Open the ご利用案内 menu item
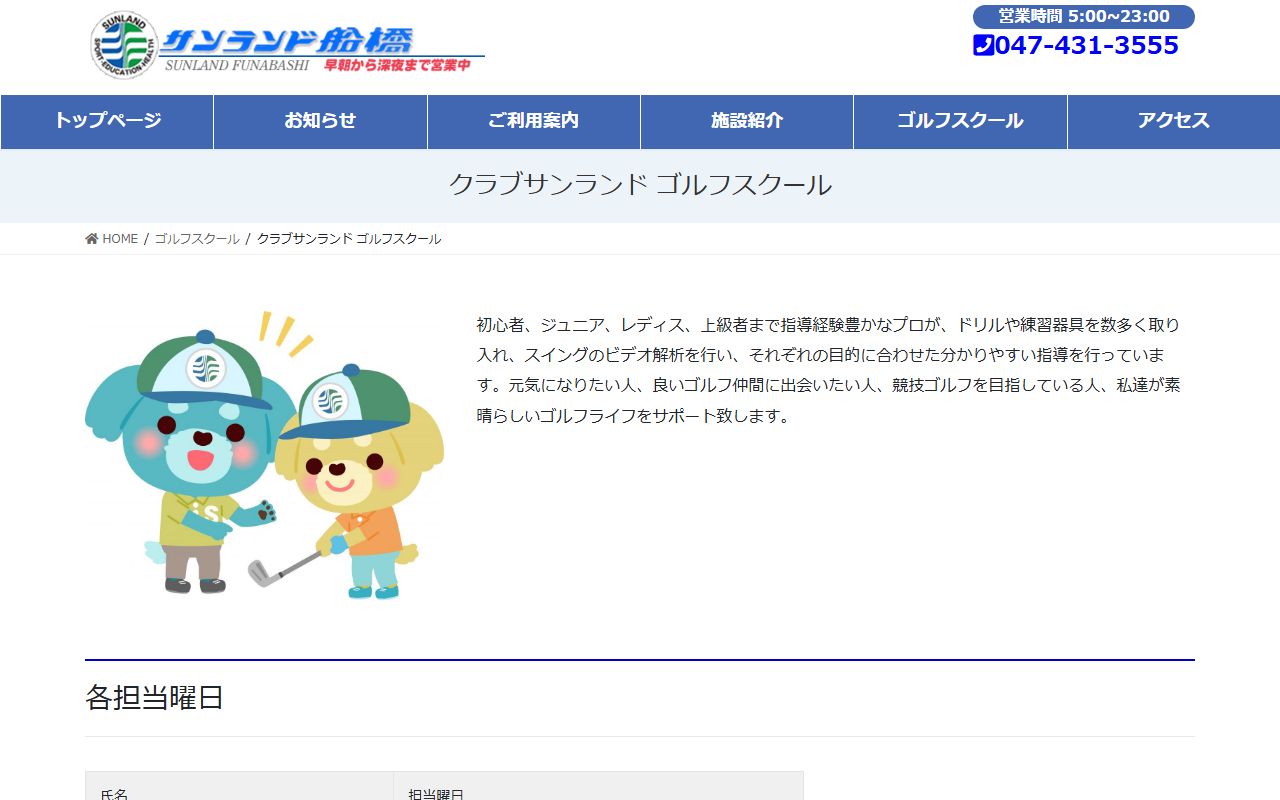This screenshot has width=1280, height=800. (534, 121)
